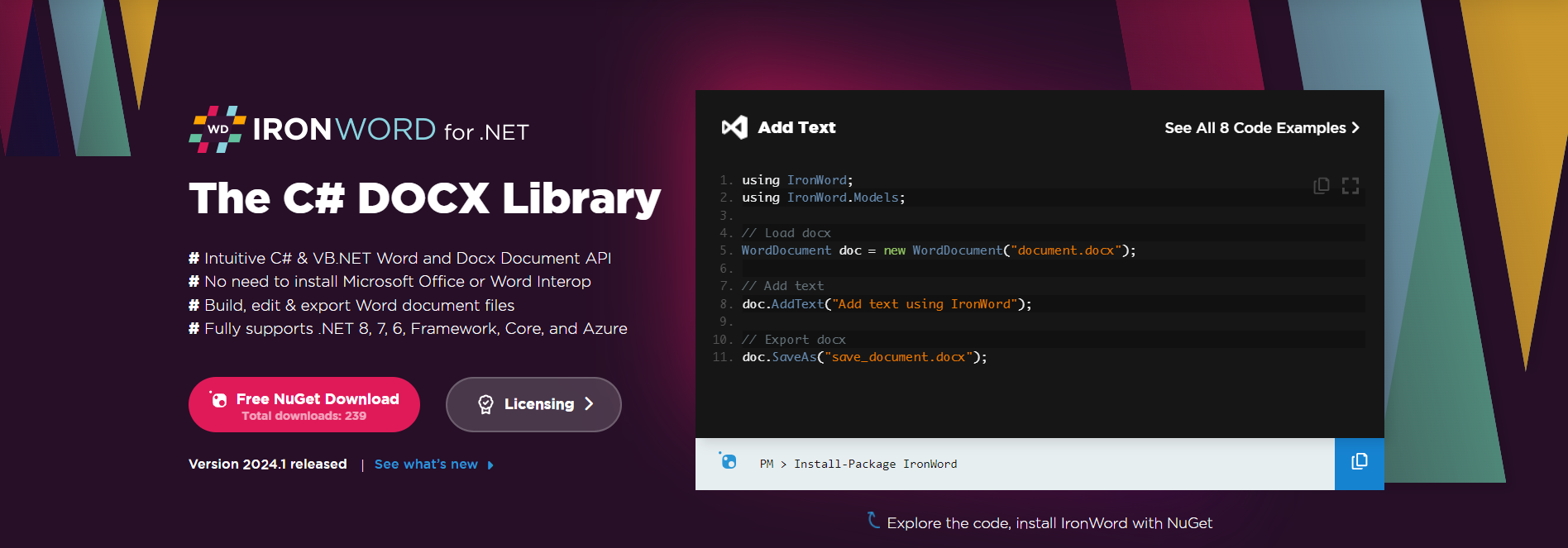The image size is (1568, 548).
Task: Expand code sample with the fullscreen icon
Action: coord(1350,186)
